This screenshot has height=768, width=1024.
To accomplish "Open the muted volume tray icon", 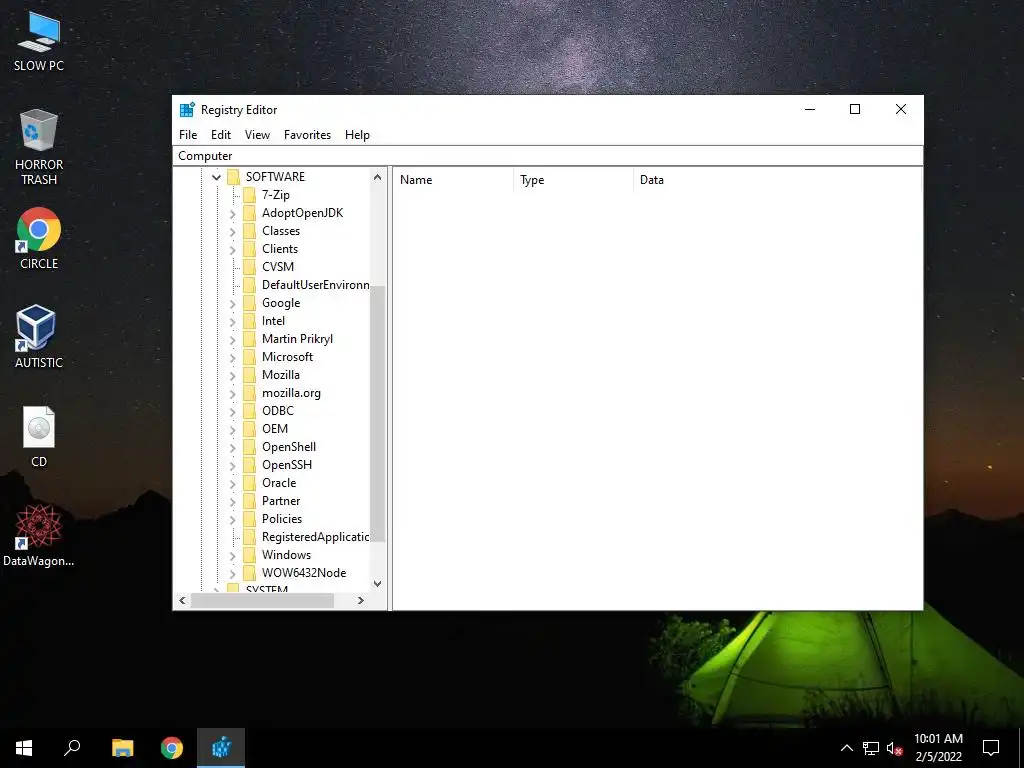I will (894, 748).
